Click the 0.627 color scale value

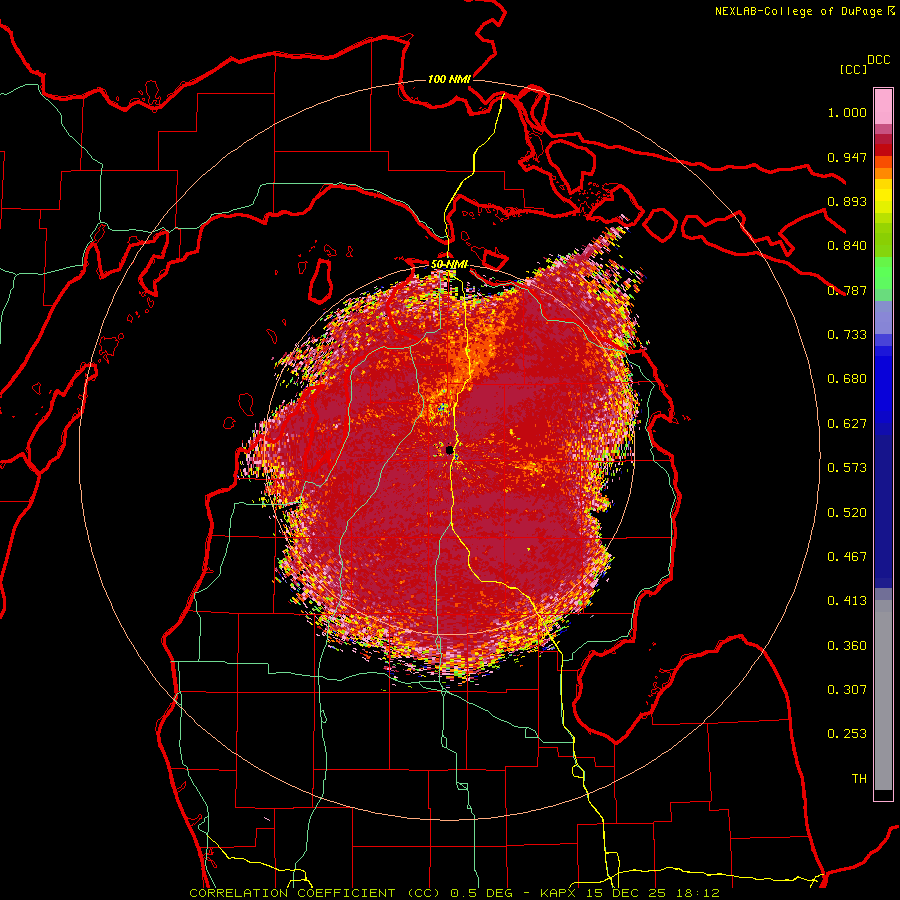[x=847, y=424]
